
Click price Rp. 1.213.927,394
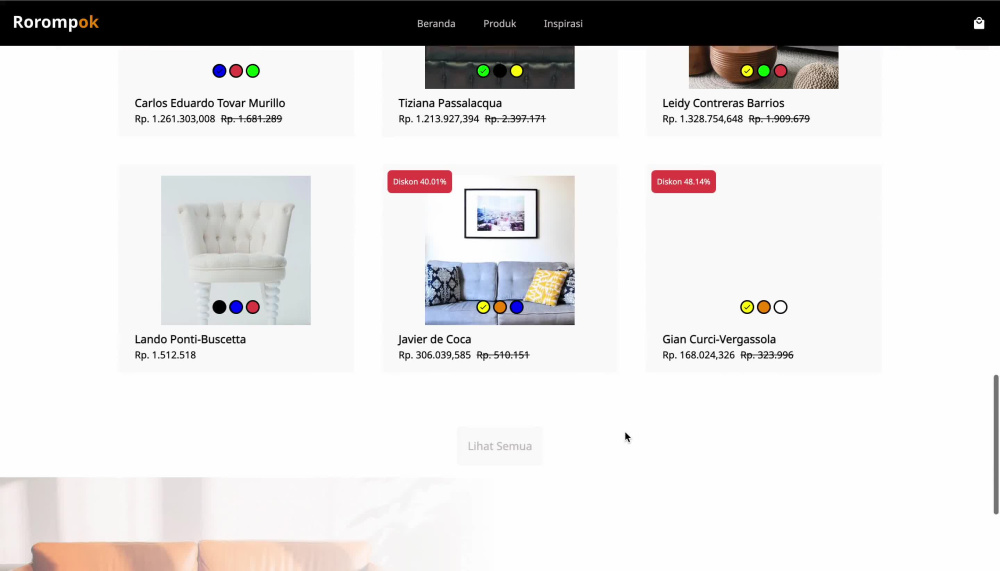tap(439, 119)
